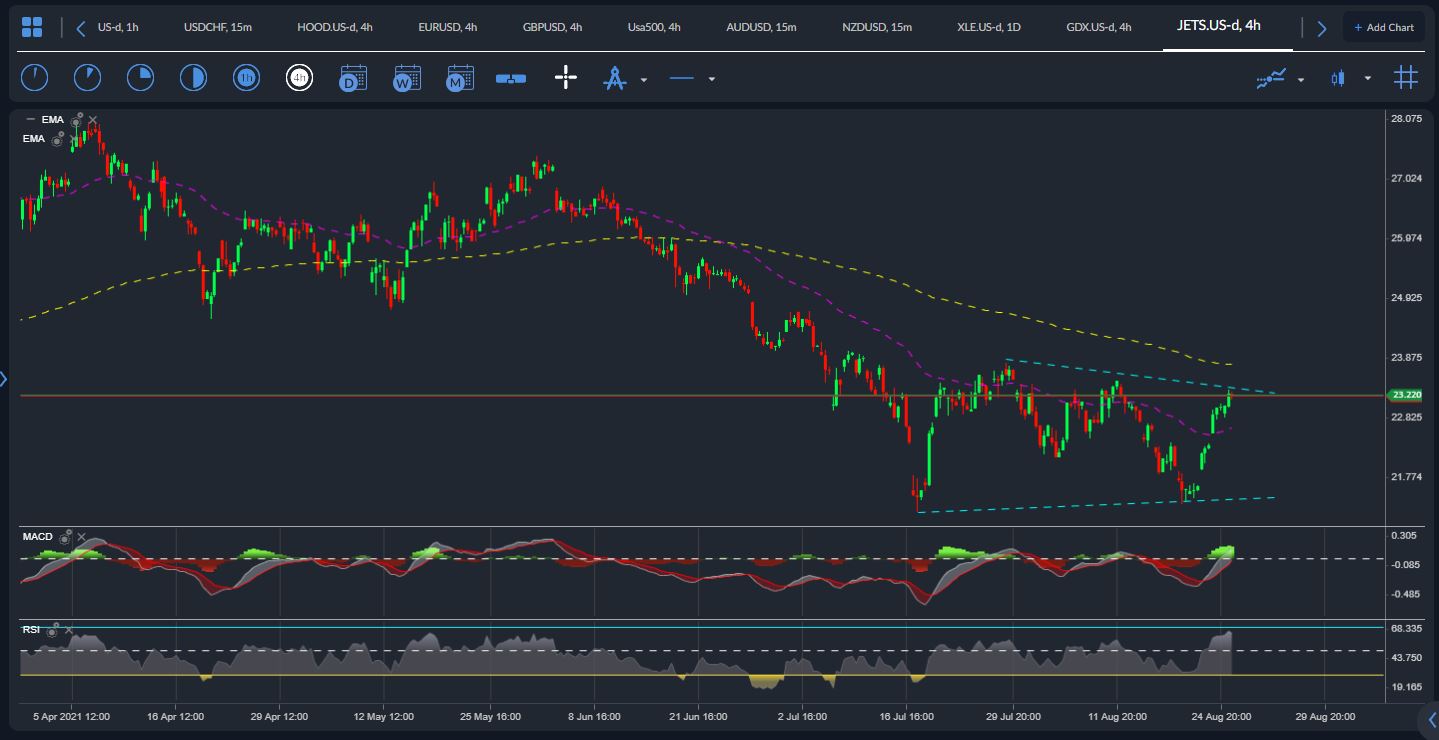The width and height of the screenshot is (1439, 740).
Task: Select the weekly W calendar timeframe
Action: point(407,78)
